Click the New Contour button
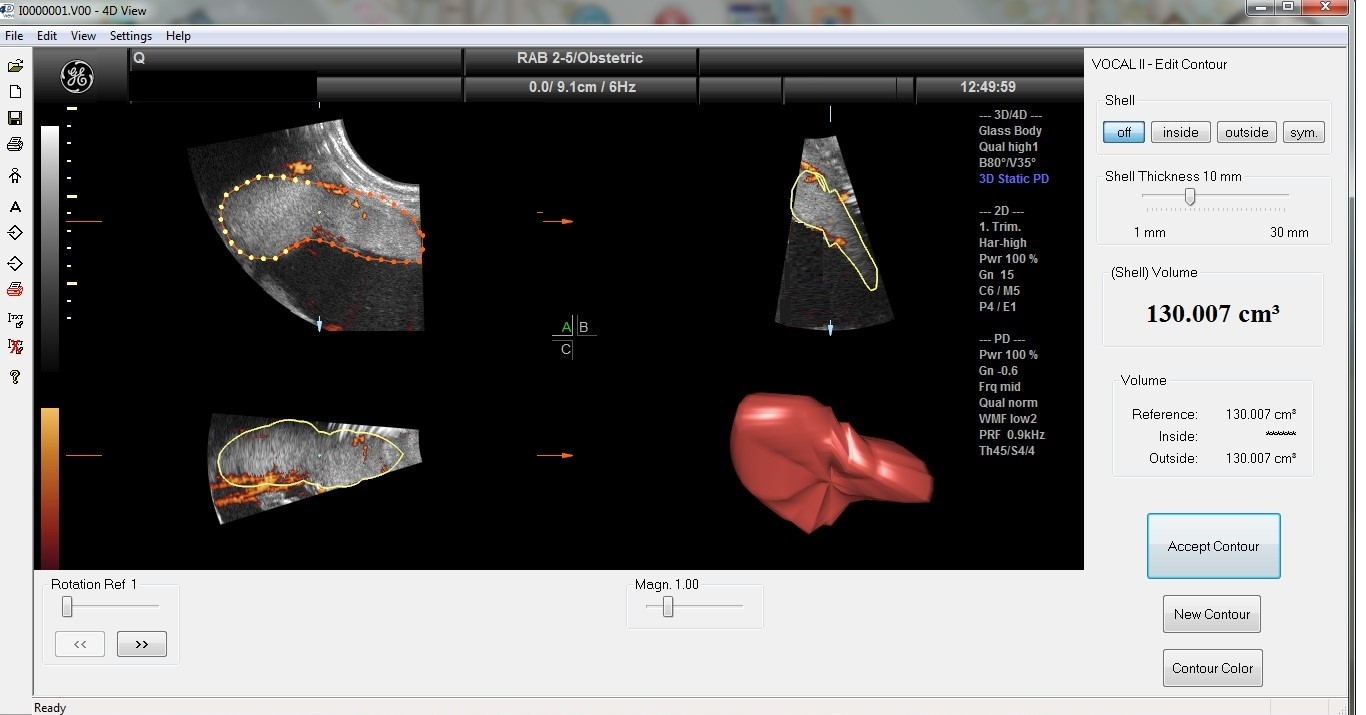Image resolution: width=1366 pixels, height=715 pixels. (x=1212, y=614)
